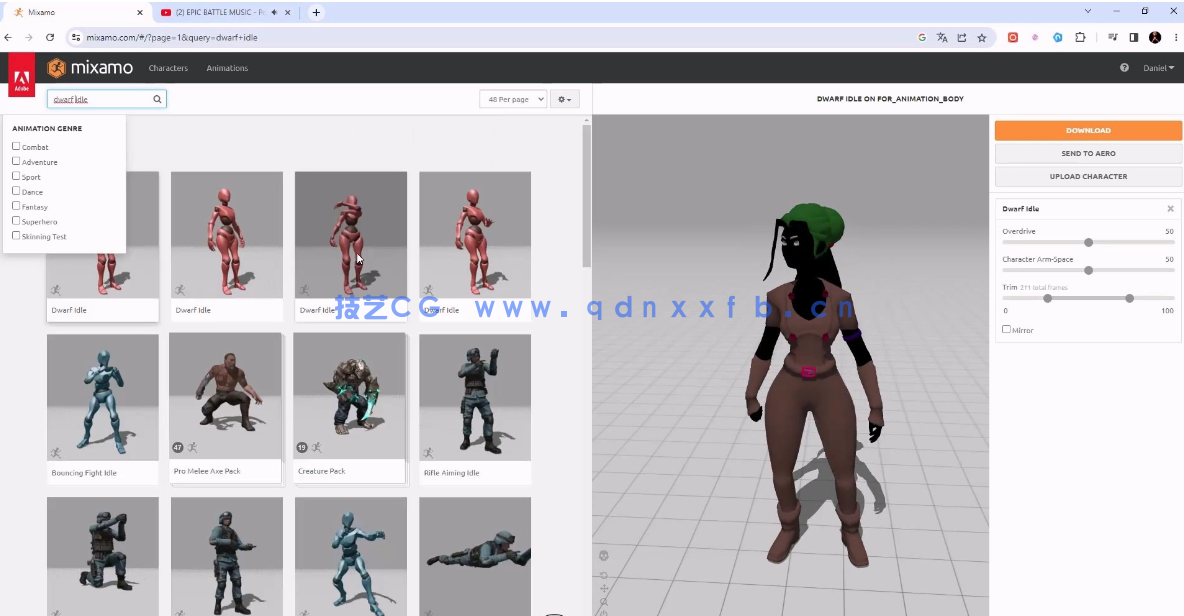Viewport: 1184px width, 616px height.
Task: Click the Mixamo hexagon logo
Action: [x=56, y=67]
